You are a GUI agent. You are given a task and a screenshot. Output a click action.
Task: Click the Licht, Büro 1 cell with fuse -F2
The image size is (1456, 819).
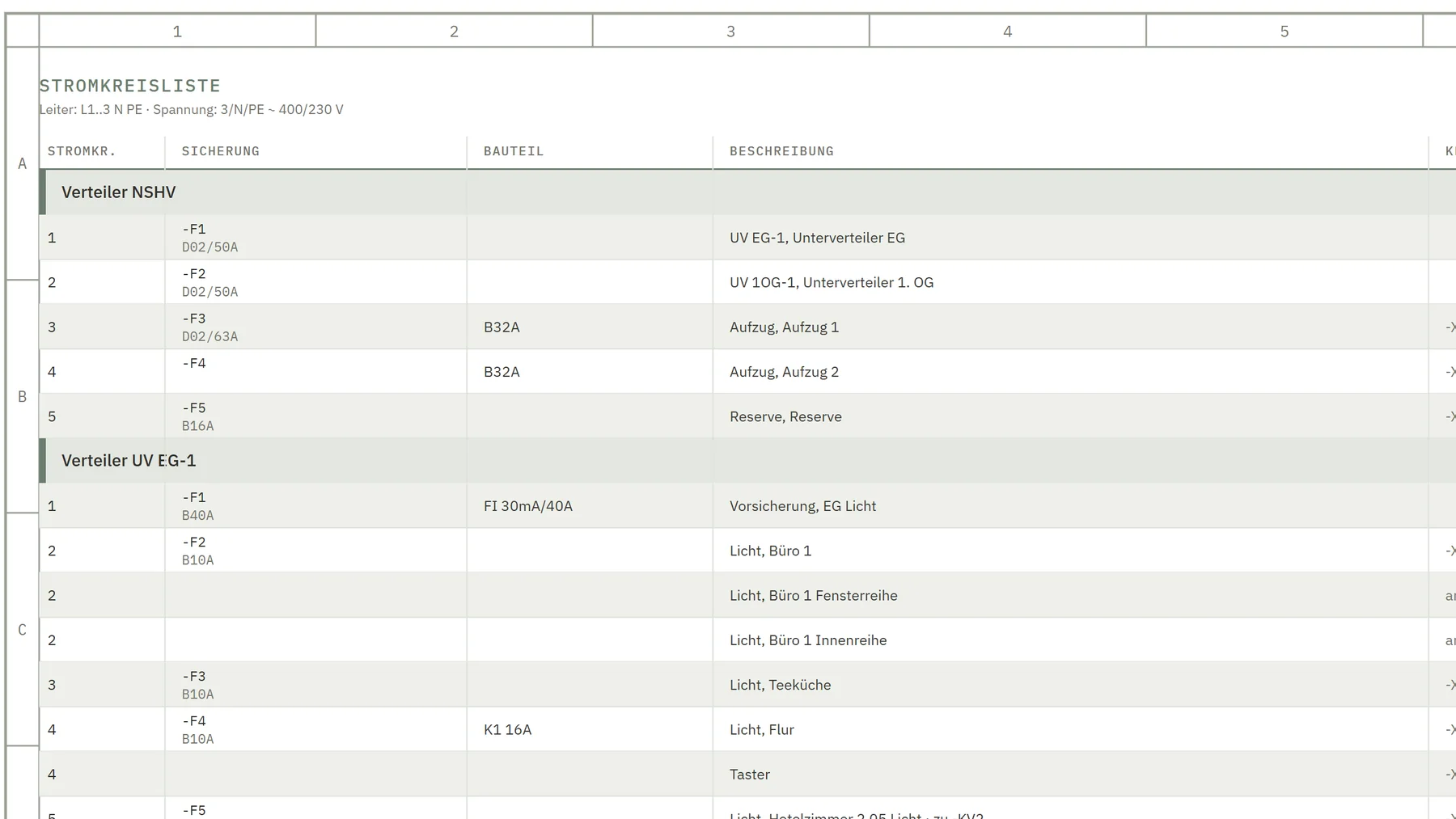coord(1070,551)
